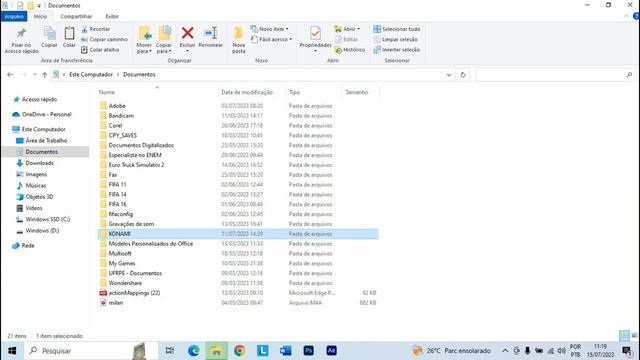Screen dimensions: 640x360
Task: Open Photoshop from the taskbar
Action: 309,351
